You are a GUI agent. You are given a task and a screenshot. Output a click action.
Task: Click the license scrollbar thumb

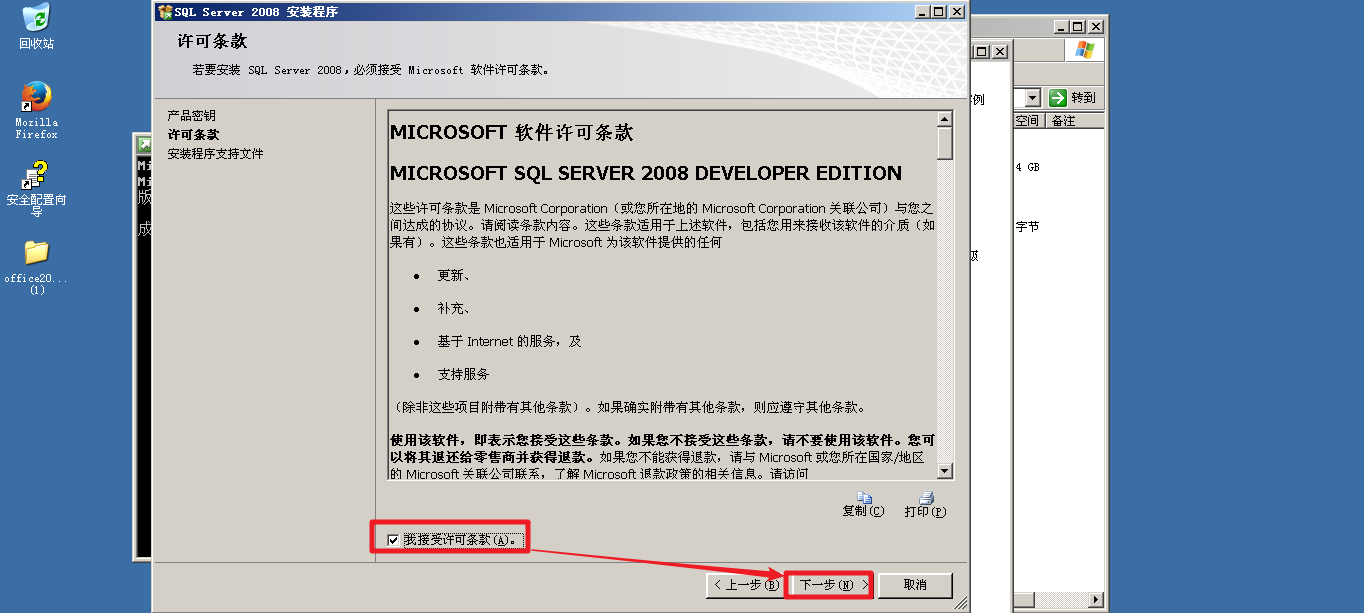point(945,143)
